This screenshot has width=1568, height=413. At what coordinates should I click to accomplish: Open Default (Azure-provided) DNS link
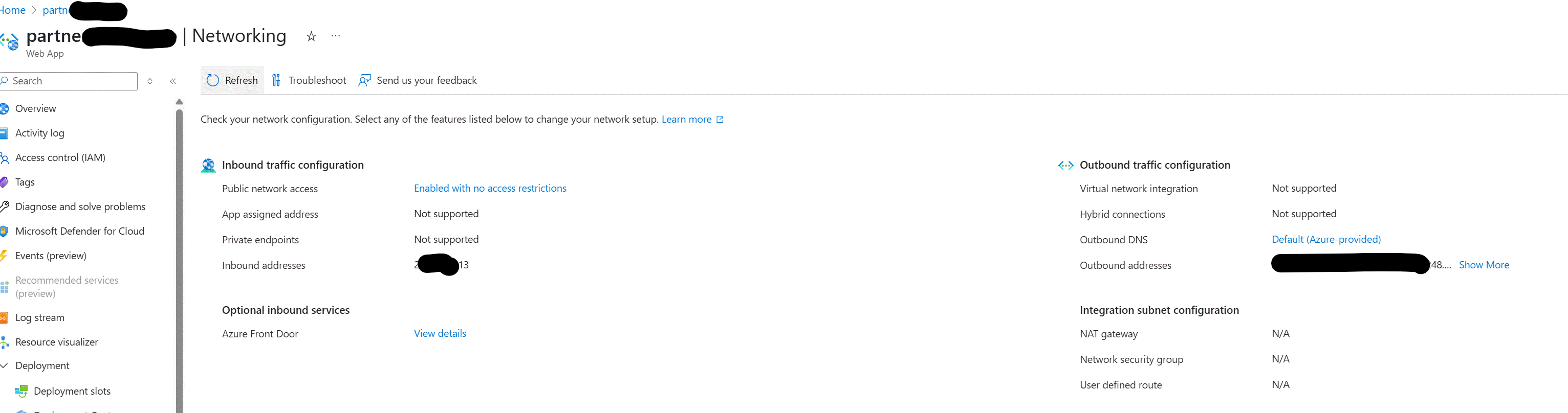tap(1326, 240)
